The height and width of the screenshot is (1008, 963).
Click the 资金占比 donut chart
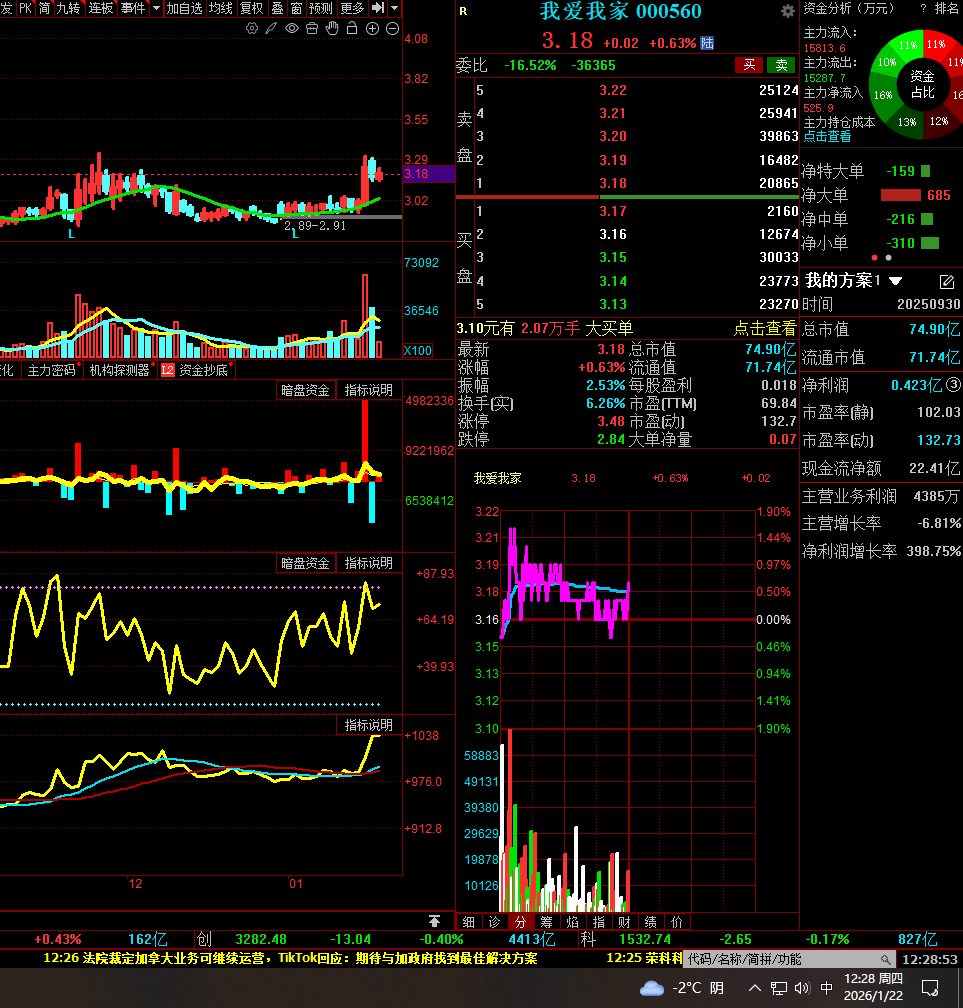point(922,84)
